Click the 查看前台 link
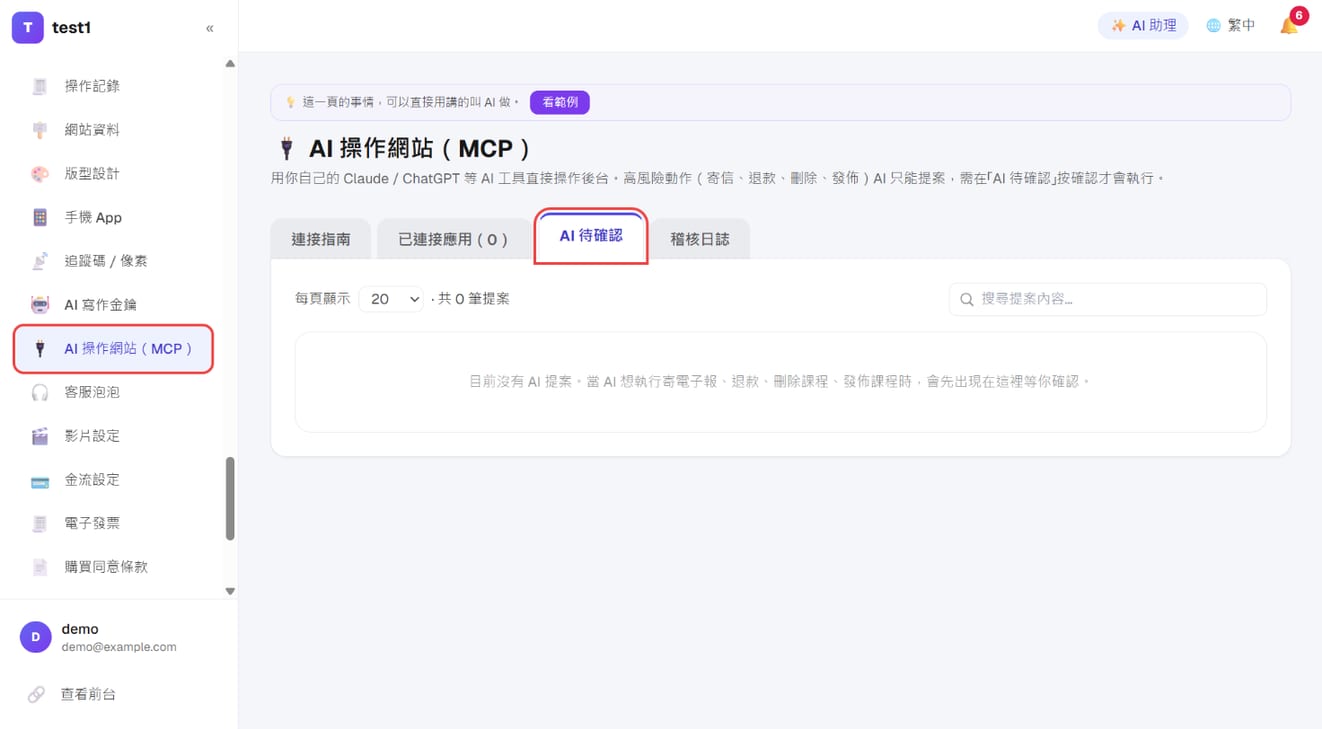This screenshot has width=1322, height=729. tap(88, 694)
